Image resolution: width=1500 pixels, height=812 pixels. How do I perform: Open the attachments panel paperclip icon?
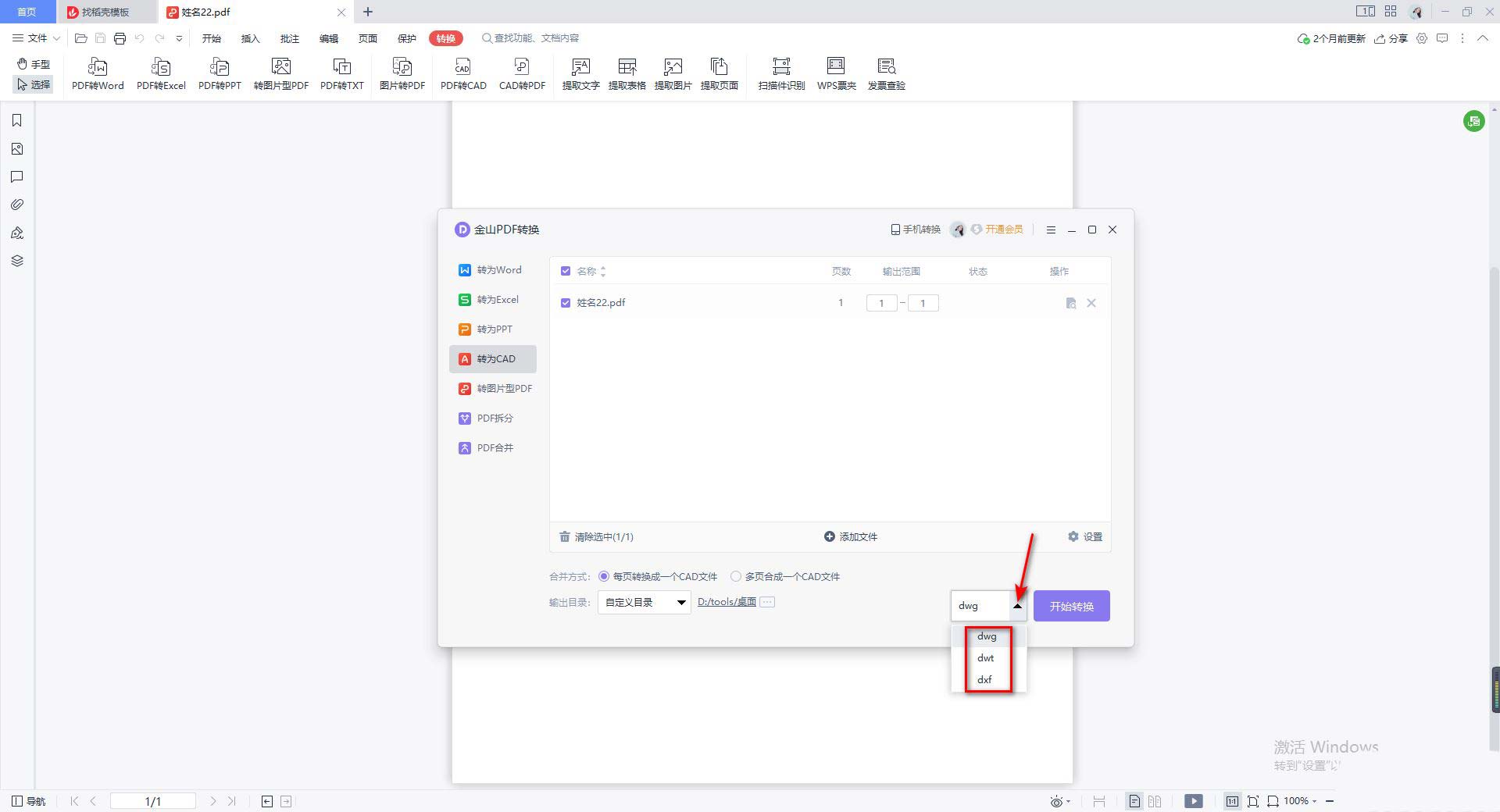click(16, 205)
